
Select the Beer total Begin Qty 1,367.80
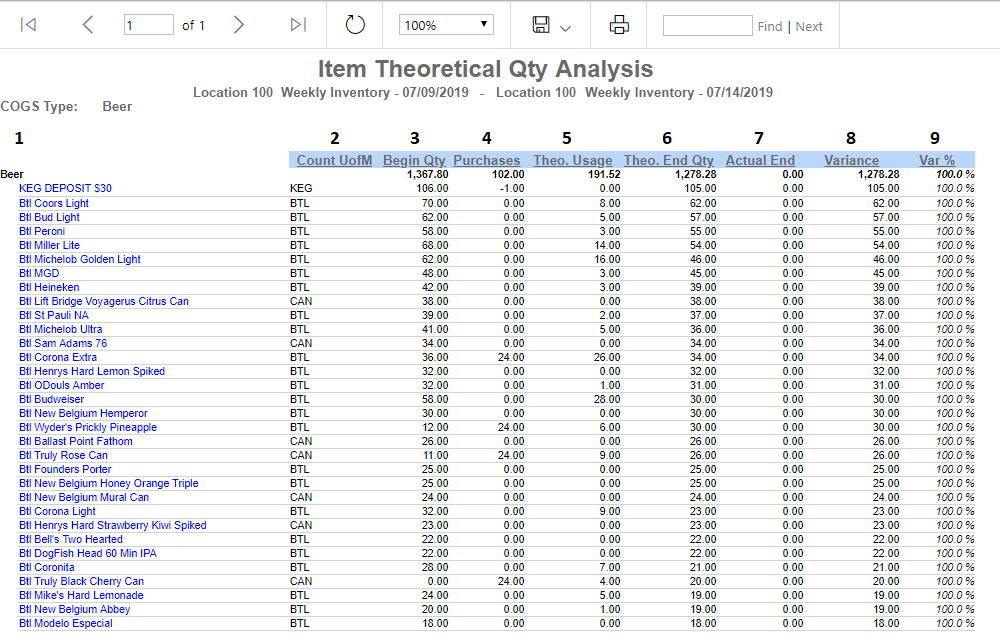coord(427,174)
